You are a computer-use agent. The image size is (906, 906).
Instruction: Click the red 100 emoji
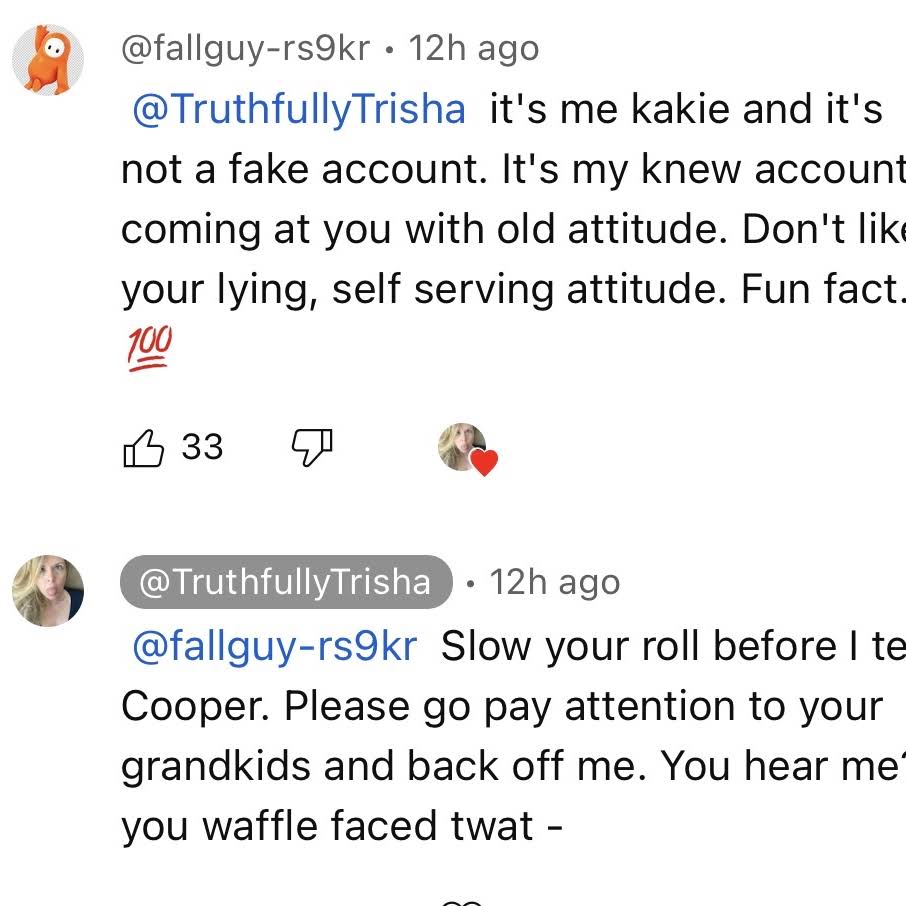click(x=149, y=349)
